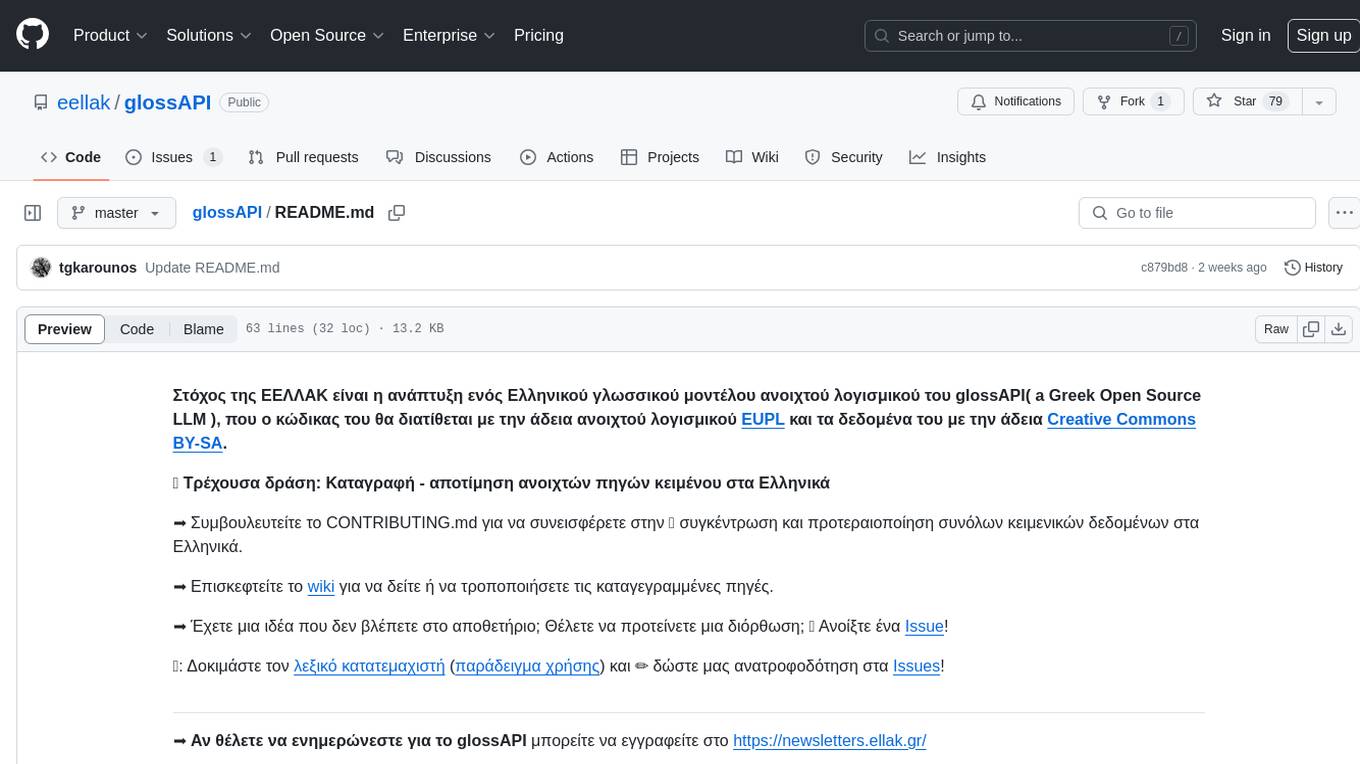Open the Actions tab
The height and width of the screenshot is (764, 1360).
pyautogui.click(x=557, y=157)
